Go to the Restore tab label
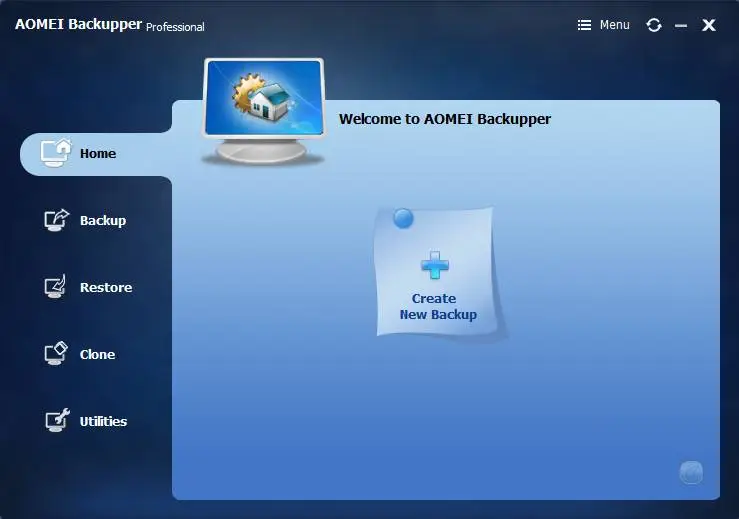 coord(106,287)
